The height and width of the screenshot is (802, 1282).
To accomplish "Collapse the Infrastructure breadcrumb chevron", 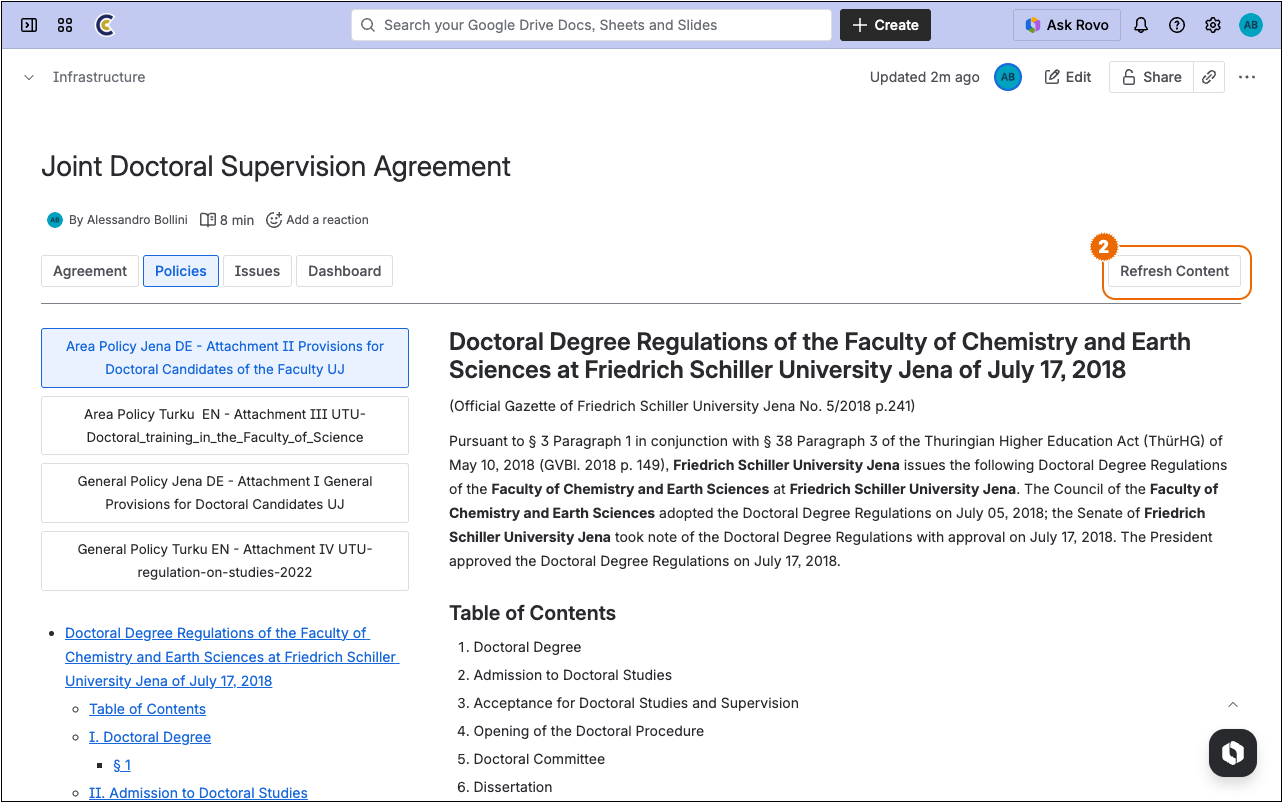I will tap(29, 77).
